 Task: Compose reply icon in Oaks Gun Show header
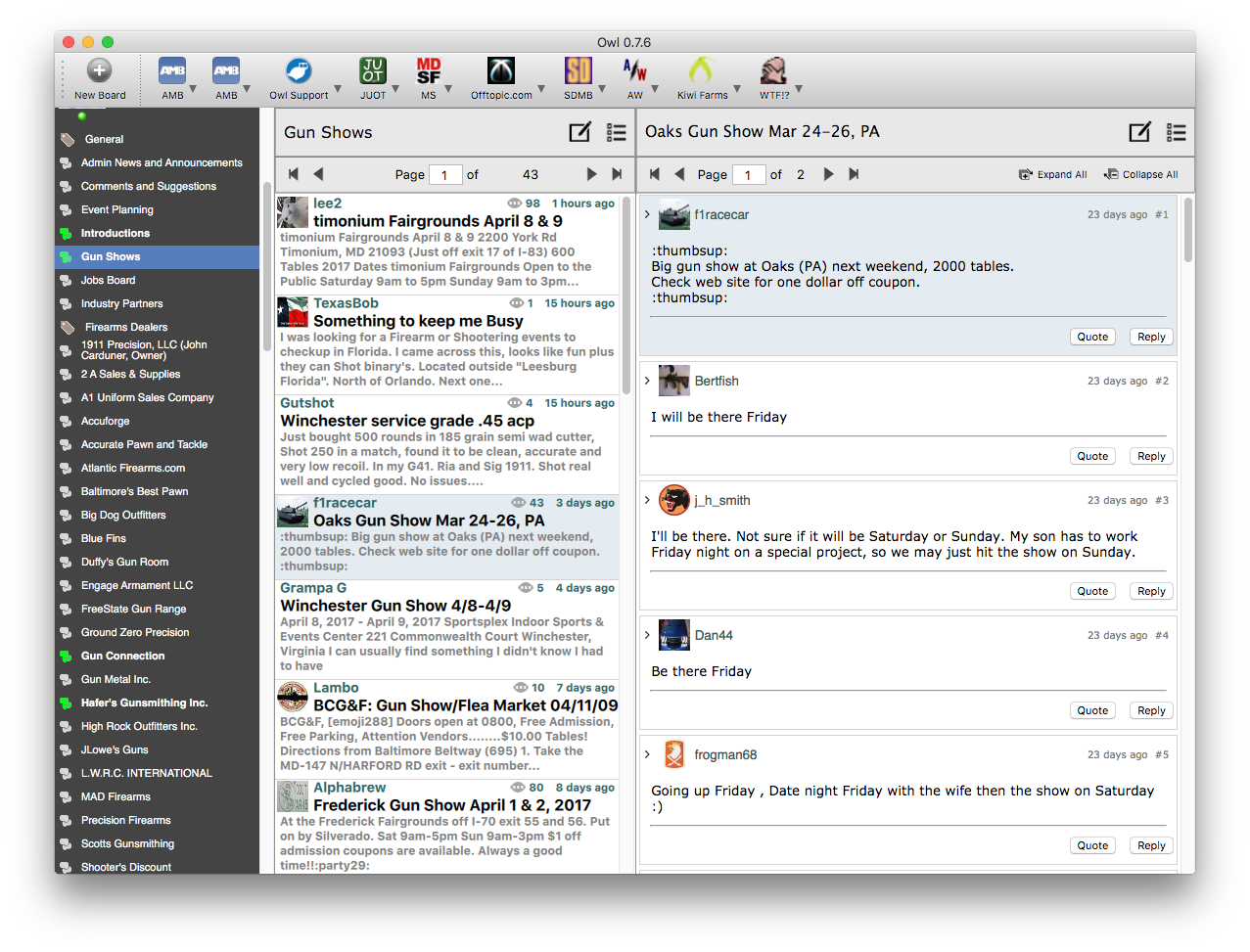pyautogui.click(x=1140, y=132)
